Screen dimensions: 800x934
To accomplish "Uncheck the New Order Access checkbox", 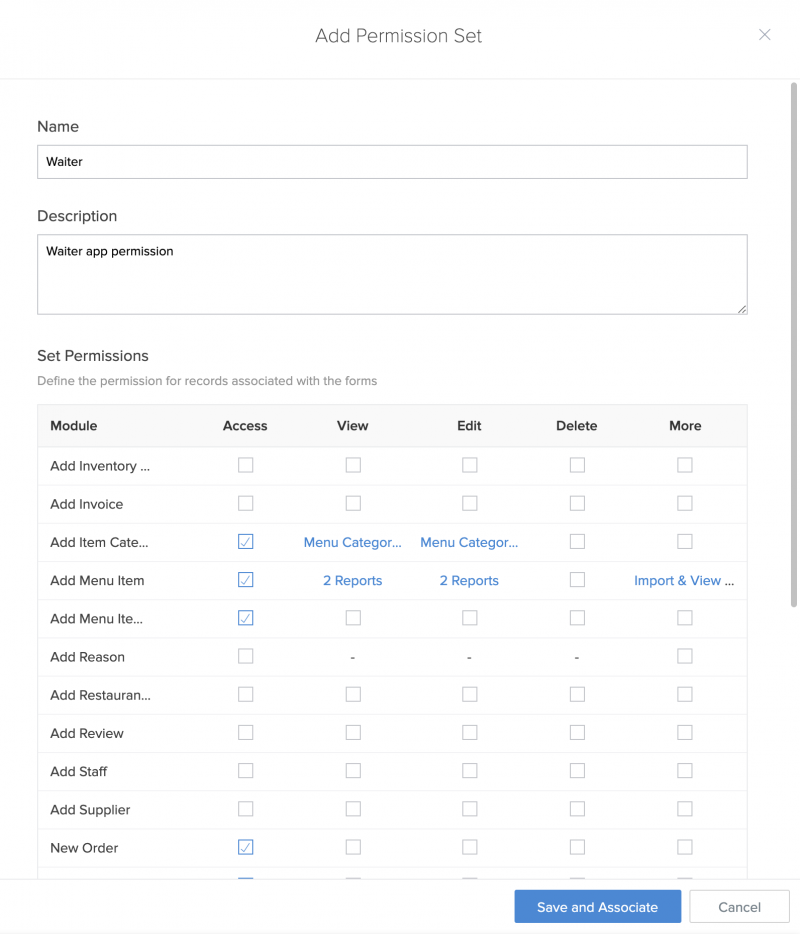I will click(246, 847).
